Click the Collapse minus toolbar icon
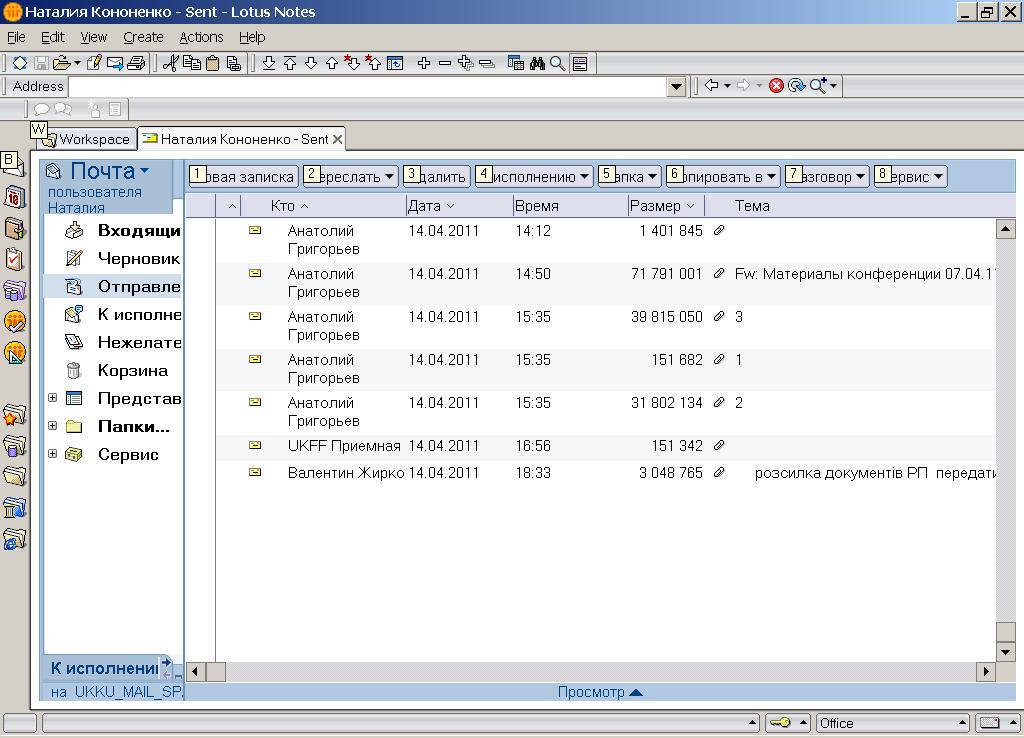Viewport: 1024px width, 738px height. 445,63
